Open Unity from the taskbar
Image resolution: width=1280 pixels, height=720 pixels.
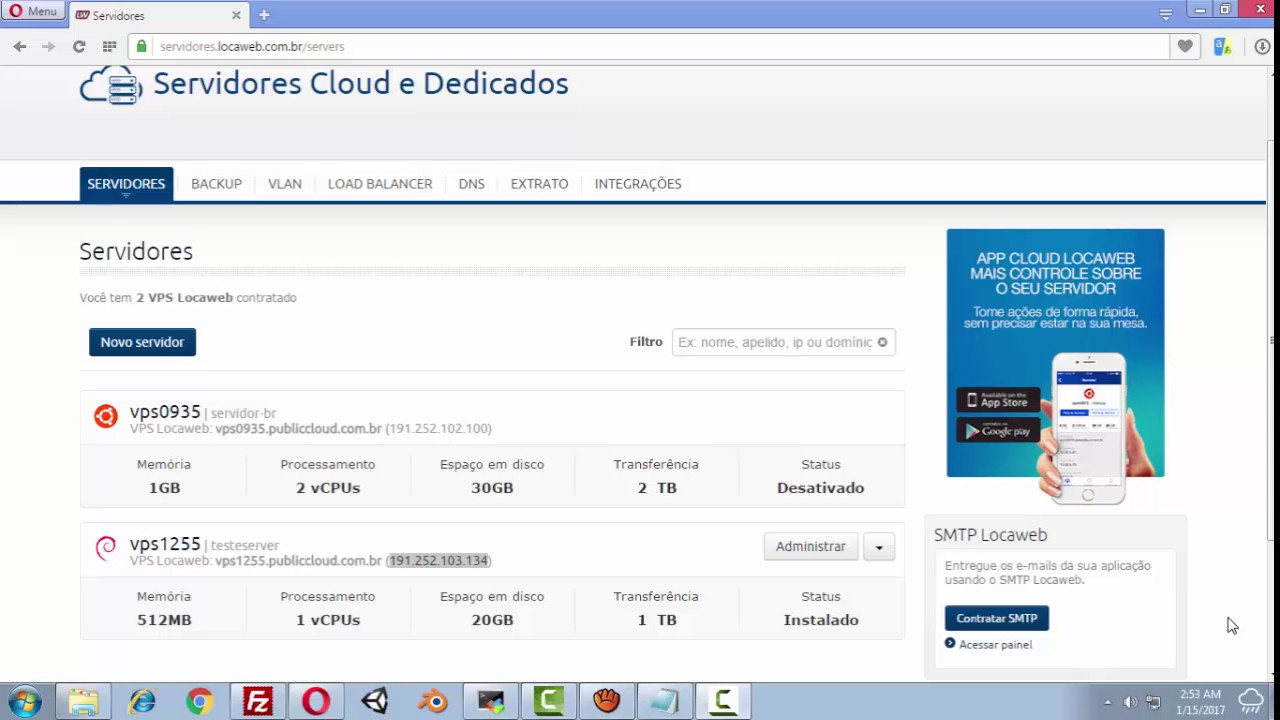coord(375,701)
